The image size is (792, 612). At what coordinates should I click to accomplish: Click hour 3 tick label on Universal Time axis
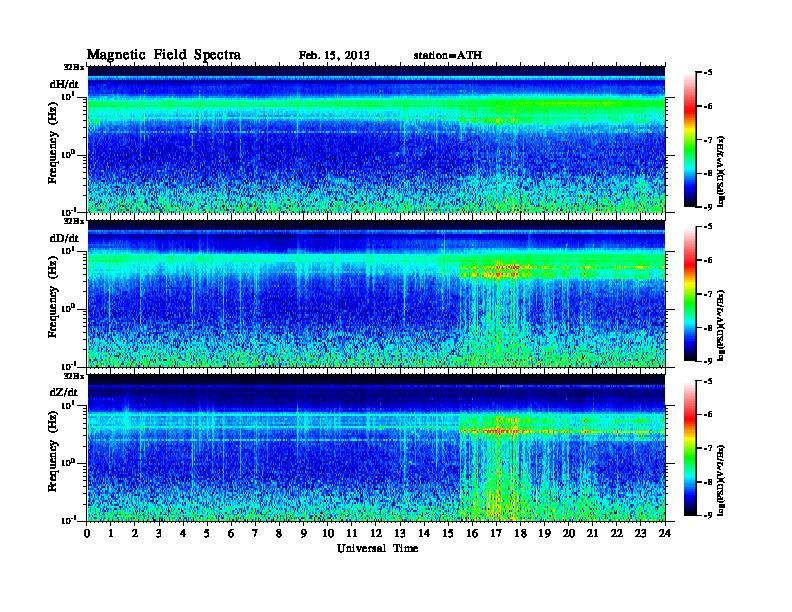pos(160,533)
